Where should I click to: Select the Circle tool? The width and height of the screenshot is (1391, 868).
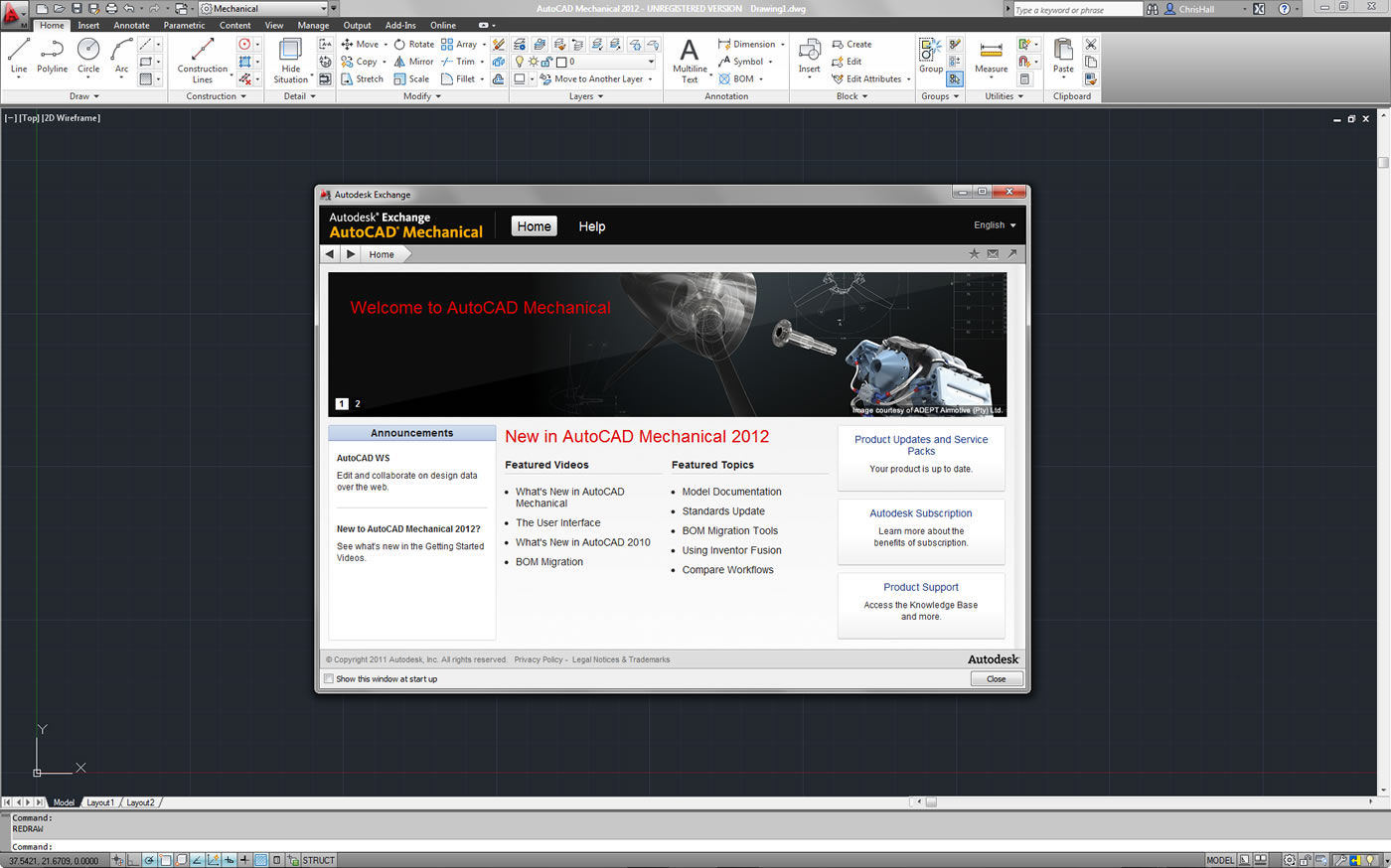(88, 56)
